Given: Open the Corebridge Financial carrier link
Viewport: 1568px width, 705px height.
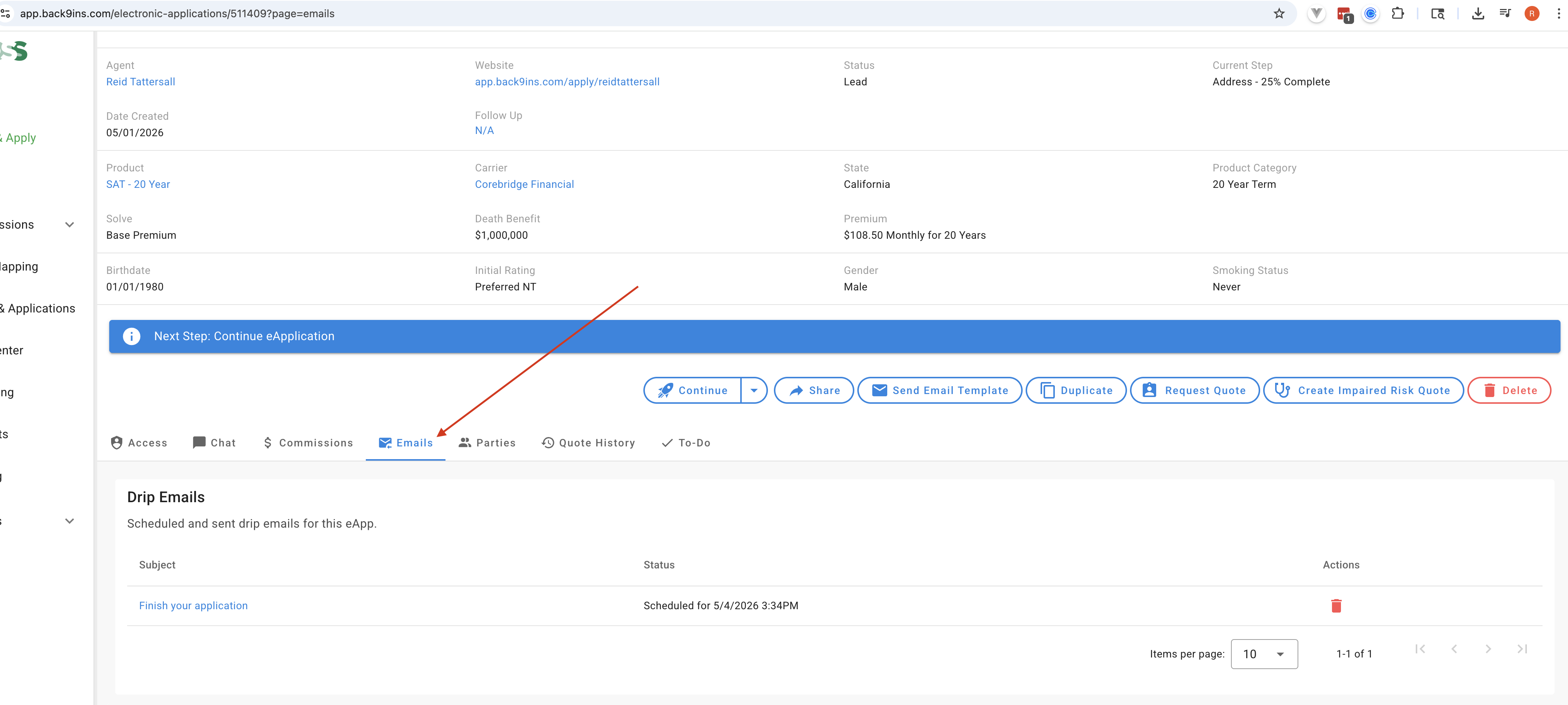Looking at the screenshot, I should 524,184.
